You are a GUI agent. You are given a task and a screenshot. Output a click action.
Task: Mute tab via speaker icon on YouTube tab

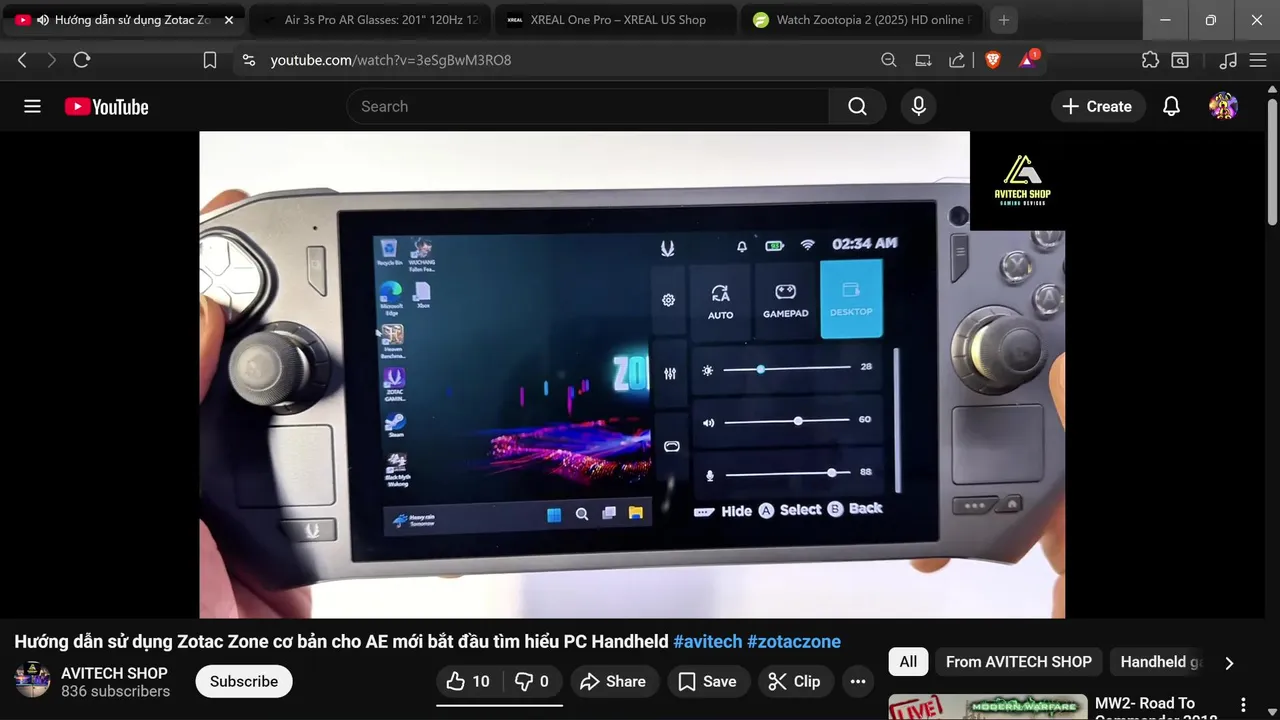point(43,20)
